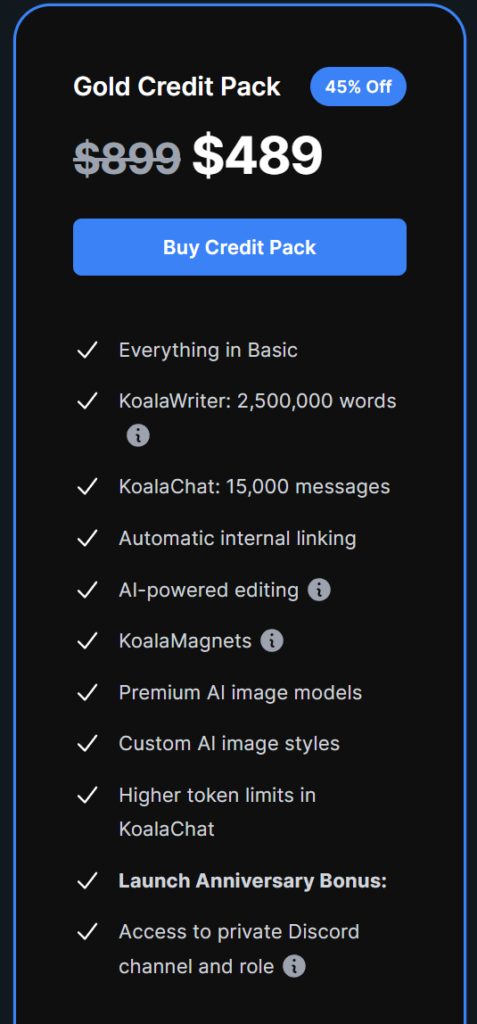
Task: Click the Buy Credit Pack button
Action: (x=240, y=247)
